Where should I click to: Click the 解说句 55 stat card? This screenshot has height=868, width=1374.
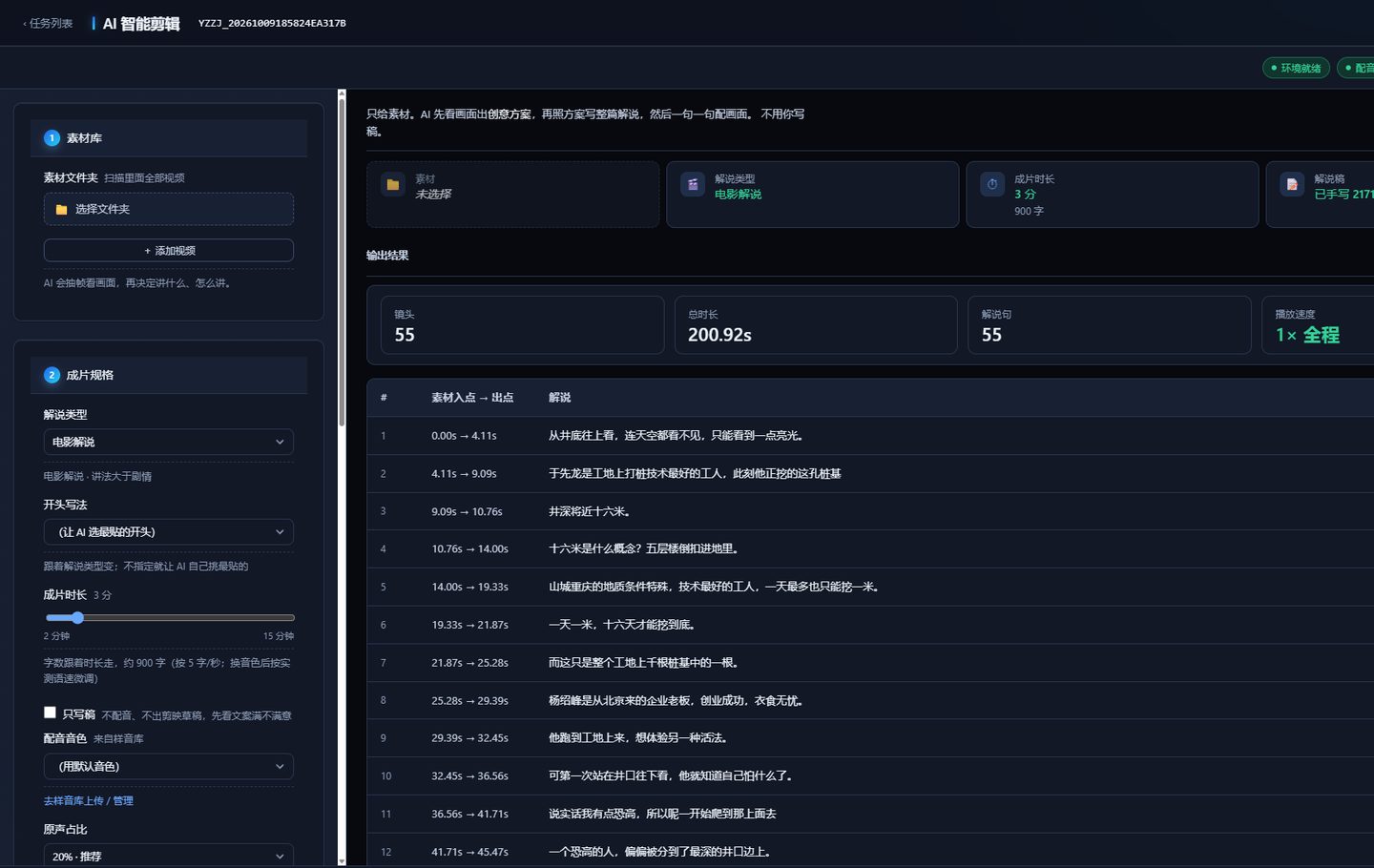(x=1109, y=325)
